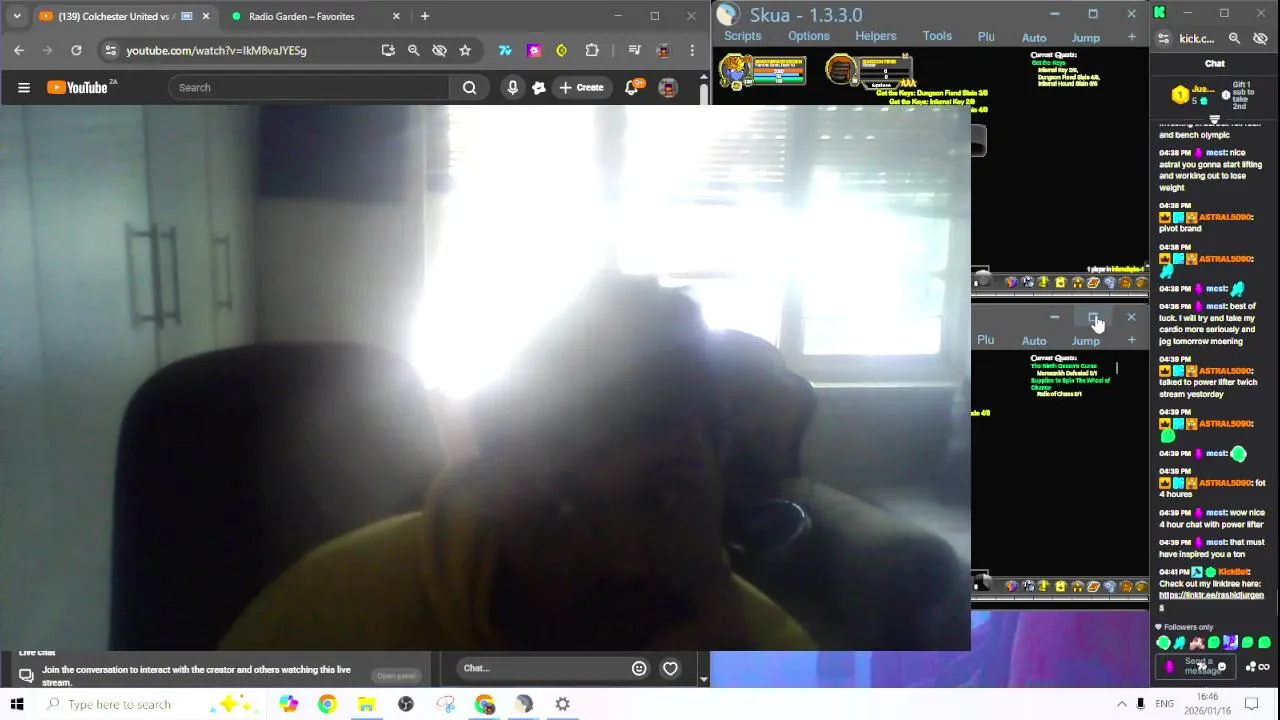Open a new Chrome tab
Screen dimensions: 1280x720
(425, 16)
